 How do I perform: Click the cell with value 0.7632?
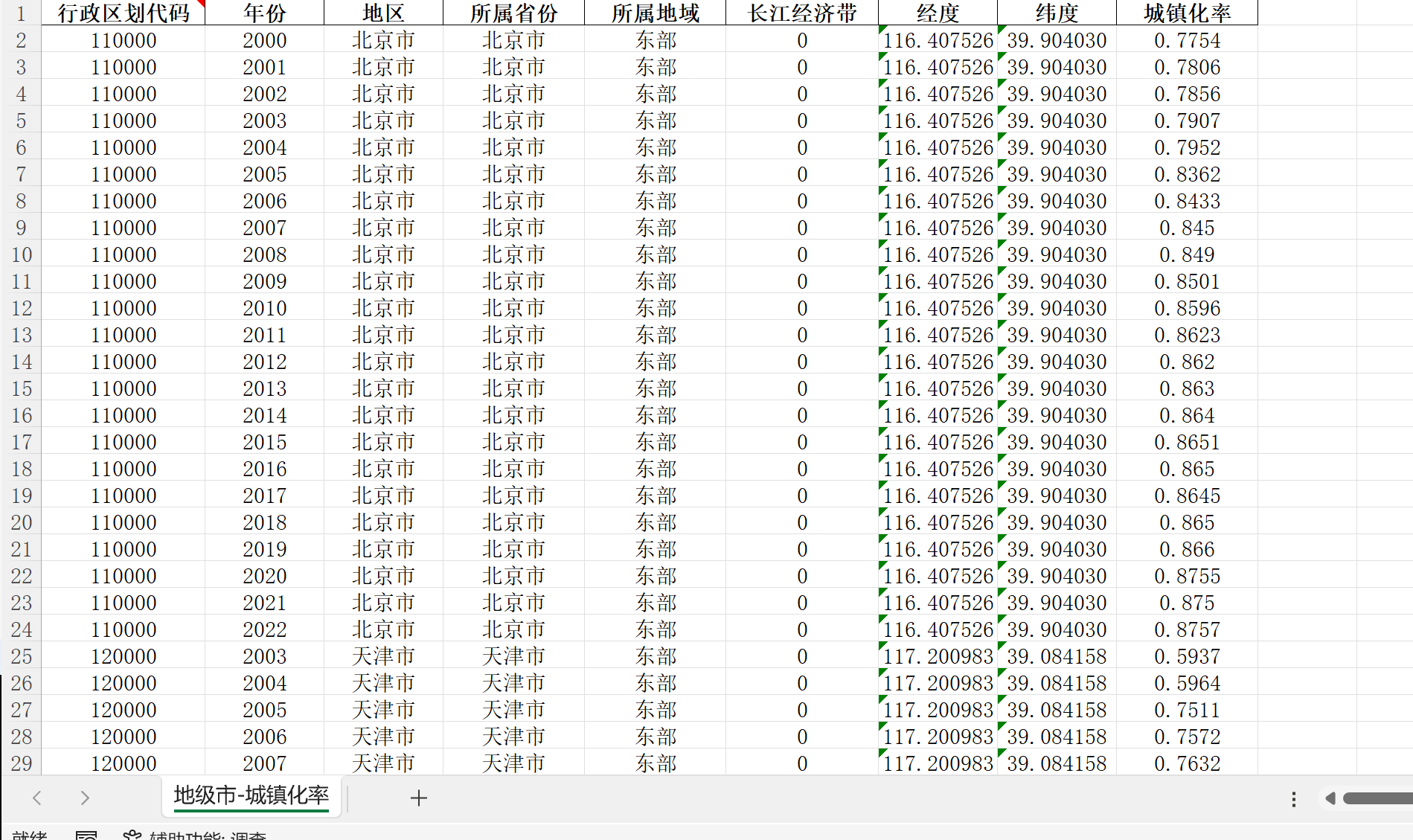(x=1188, y=763)
